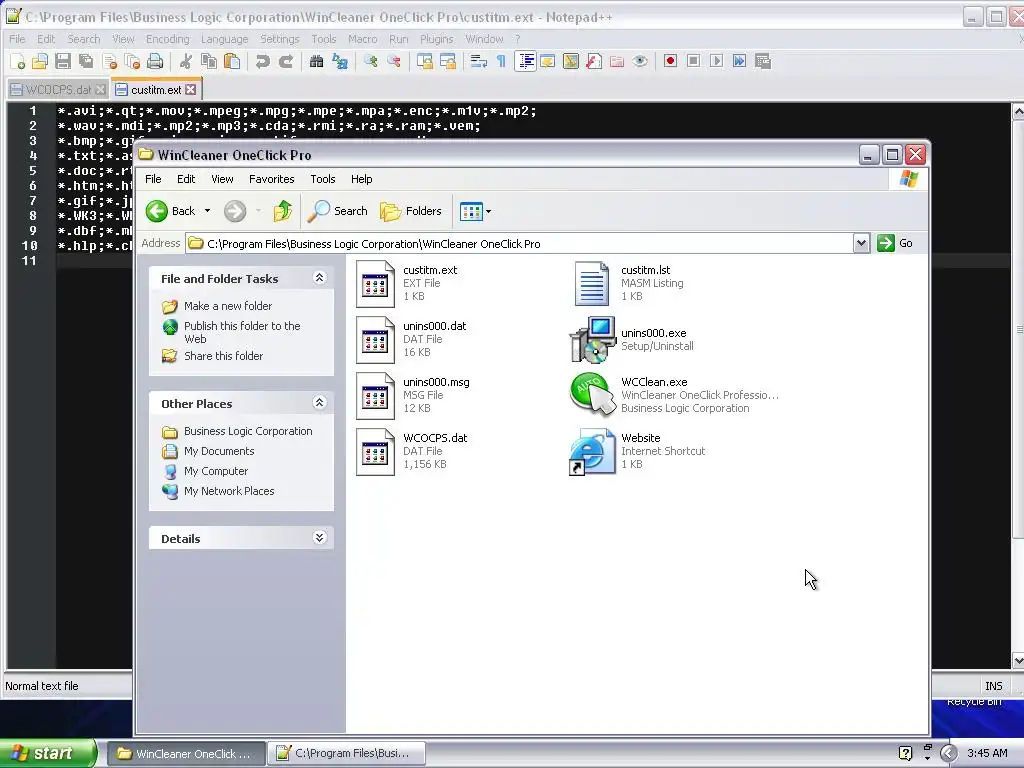Run macro multiple times icon
Screen dimensions: 1024x768
pos(739,61)
